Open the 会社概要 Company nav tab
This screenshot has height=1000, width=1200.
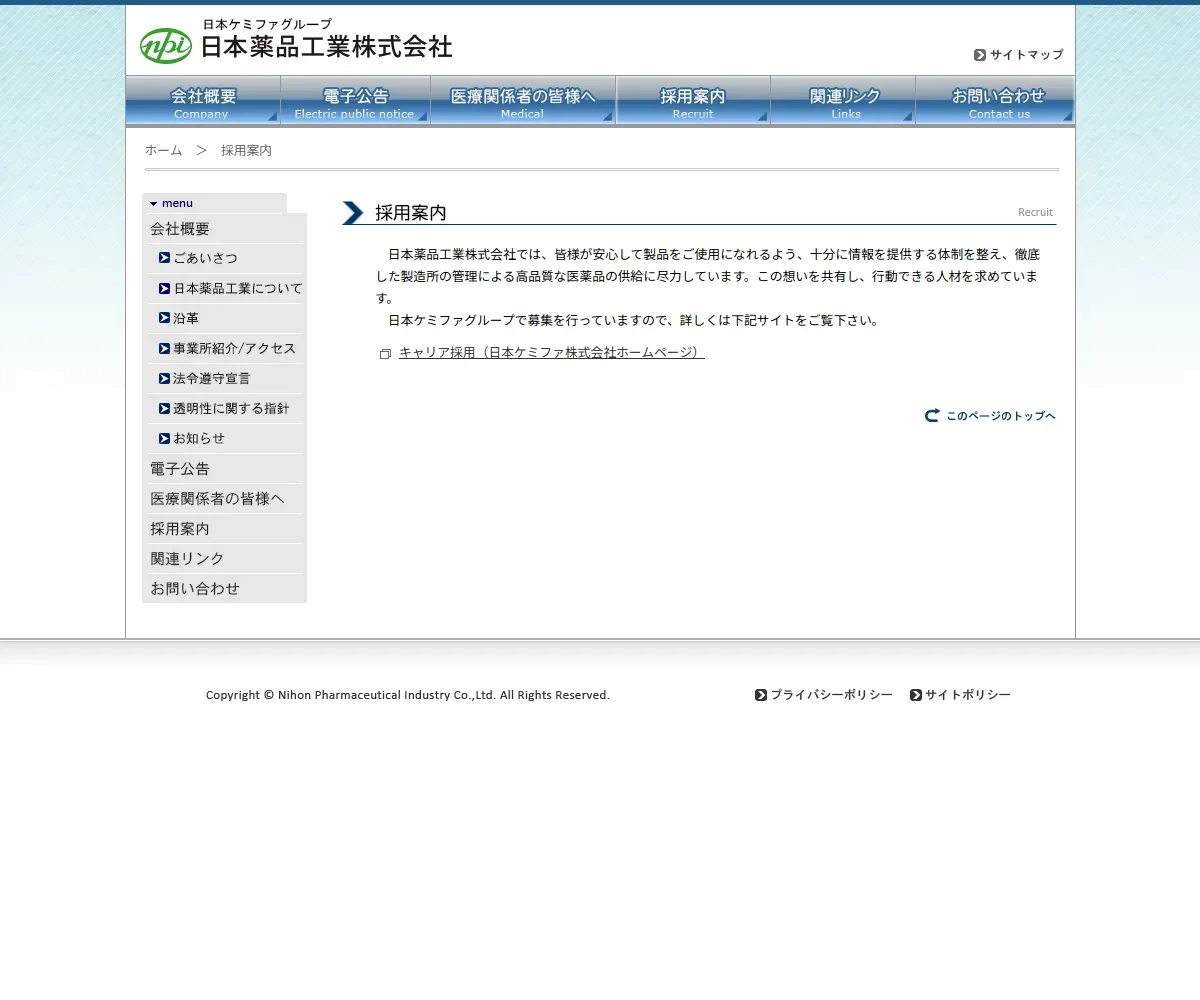point(203,101)
